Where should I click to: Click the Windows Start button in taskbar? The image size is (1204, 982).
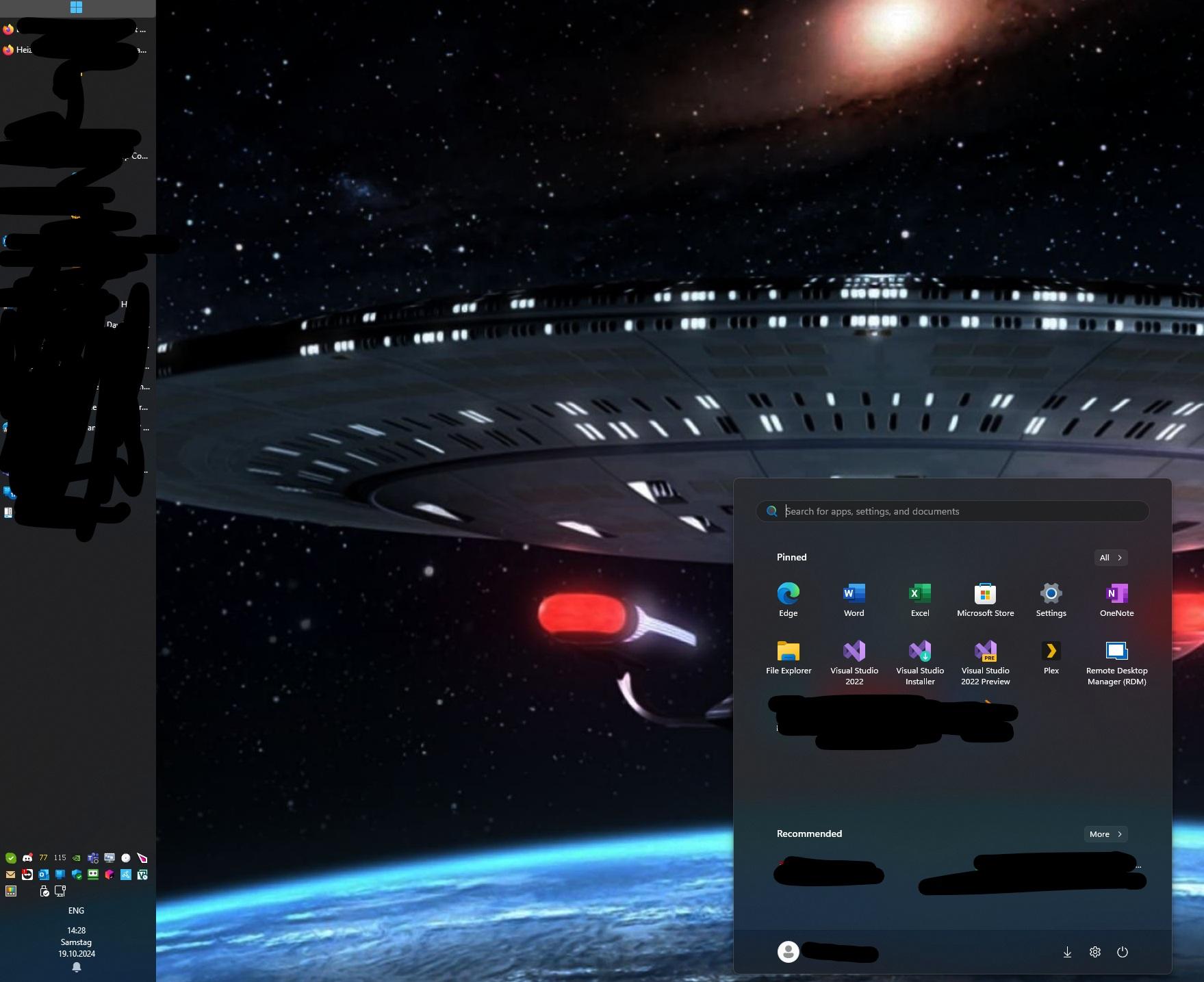click(x=76, y=8)
